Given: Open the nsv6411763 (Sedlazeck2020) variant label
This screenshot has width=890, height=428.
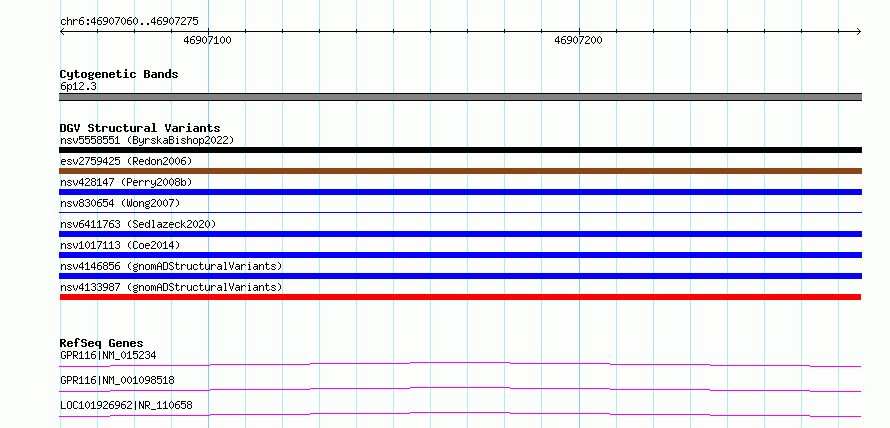Looking at the screenshot, I should point(138,224).
